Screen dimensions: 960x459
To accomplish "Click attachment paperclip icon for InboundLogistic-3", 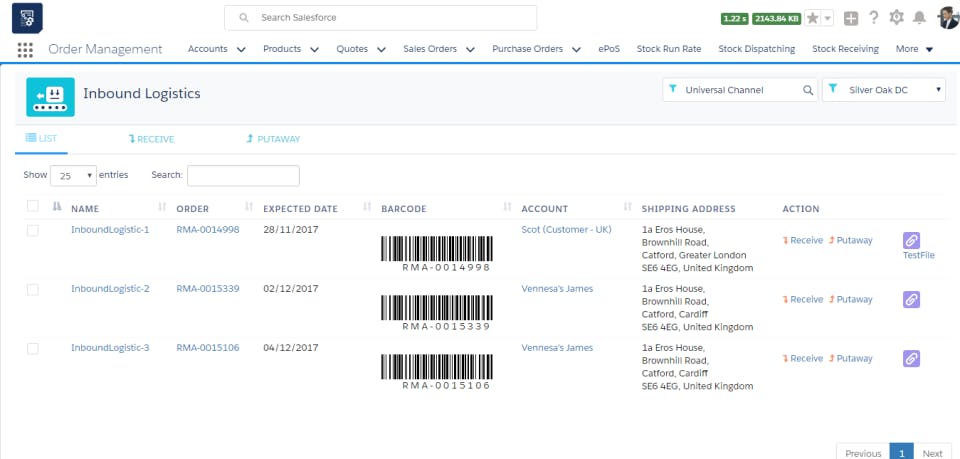I will pyautogui.click(x=911, y=359).
